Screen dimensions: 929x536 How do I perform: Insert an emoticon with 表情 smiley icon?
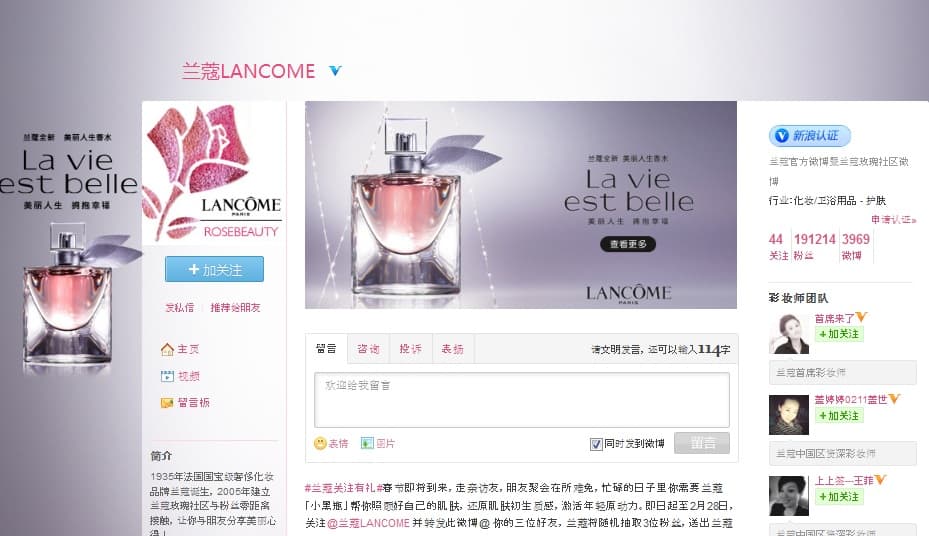coord(320,443)
